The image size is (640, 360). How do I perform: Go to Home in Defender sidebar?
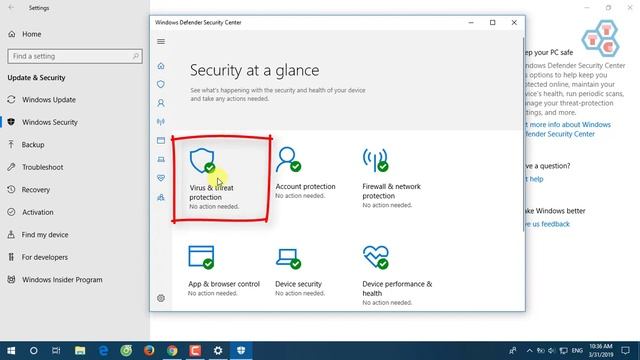pos(161,66)
